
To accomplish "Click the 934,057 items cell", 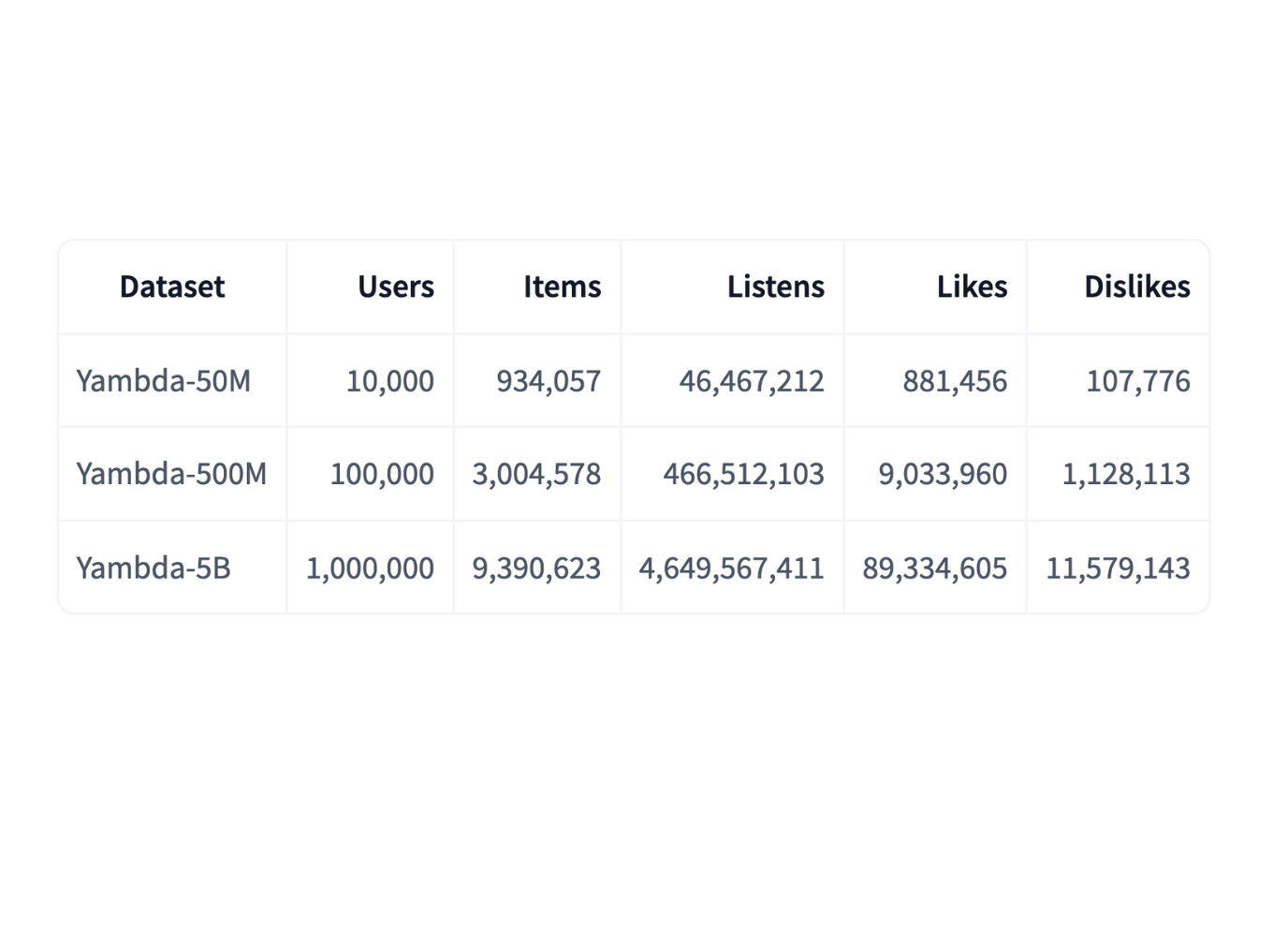I will pyautogui.click(x=548, y=381).
